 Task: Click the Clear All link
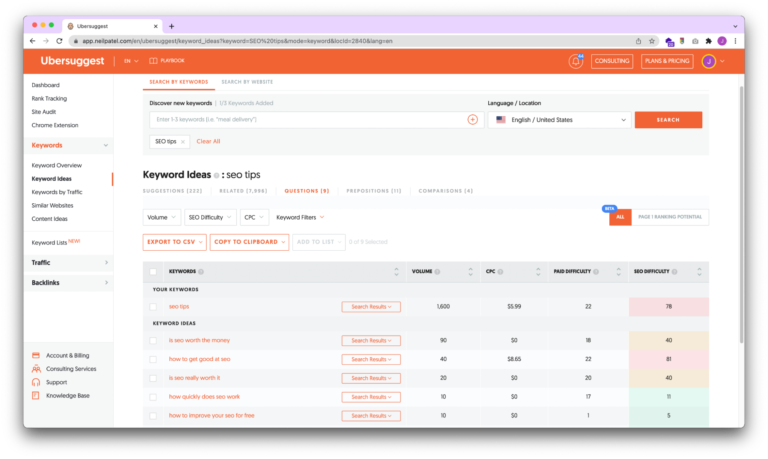208,142
